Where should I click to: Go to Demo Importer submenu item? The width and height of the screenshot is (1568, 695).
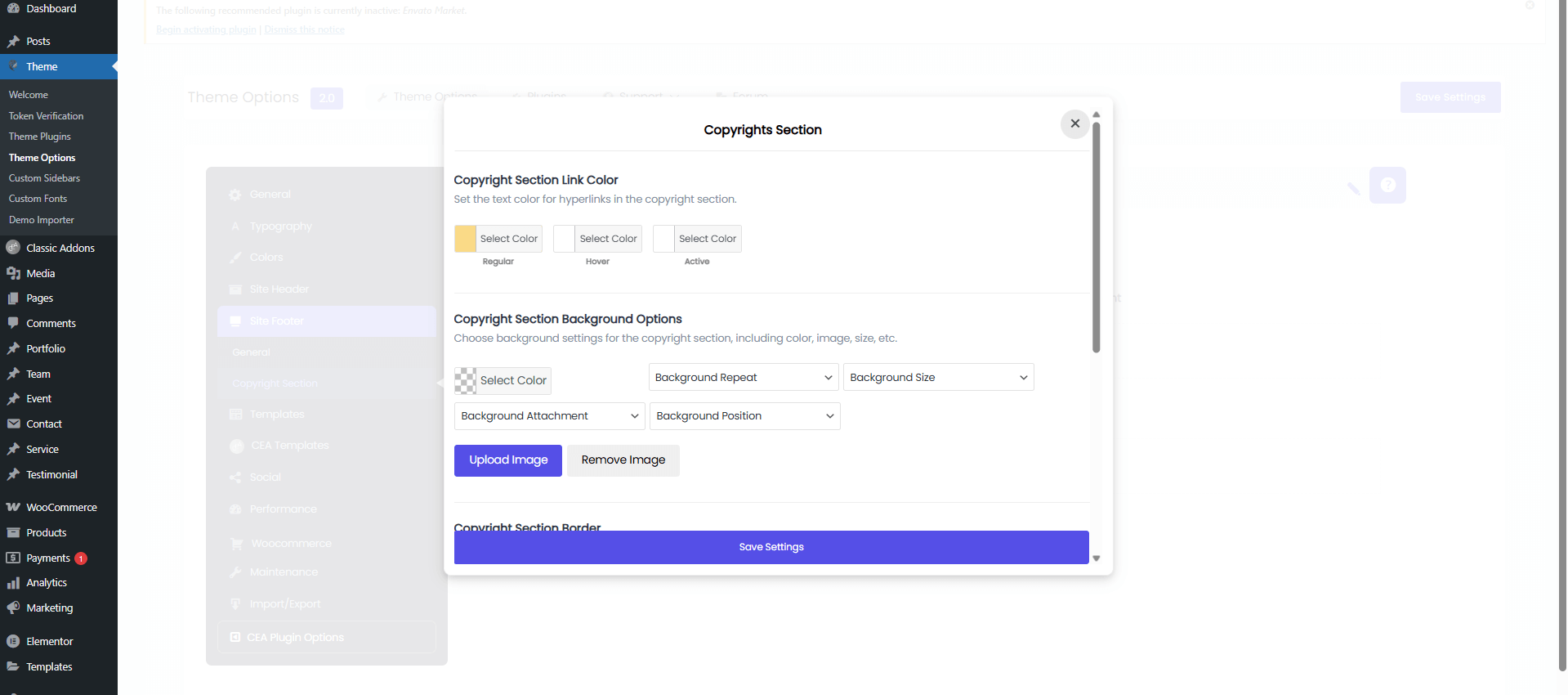pos(41,220)
